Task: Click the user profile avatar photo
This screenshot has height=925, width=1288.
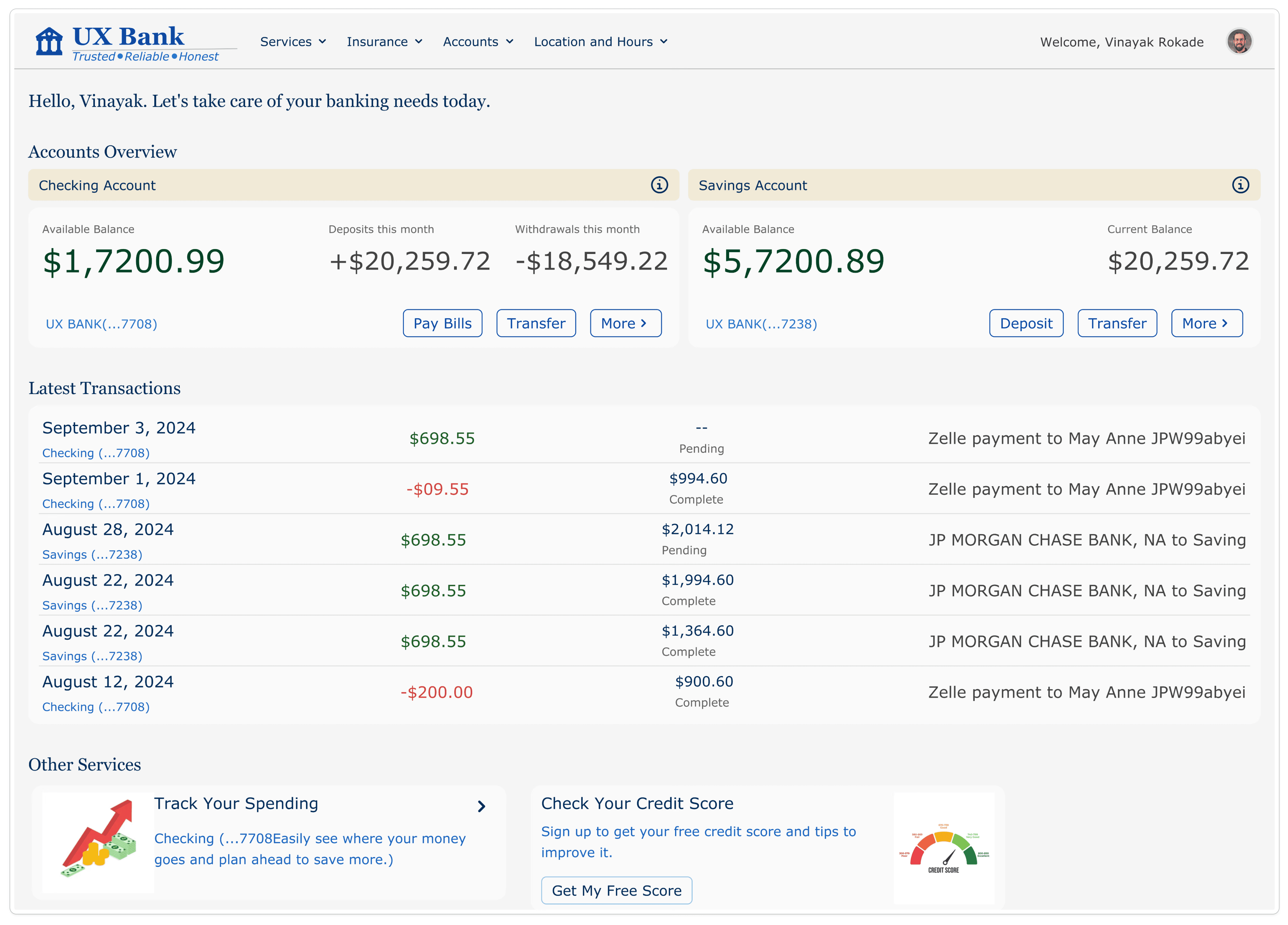Action: point(1239,42)
